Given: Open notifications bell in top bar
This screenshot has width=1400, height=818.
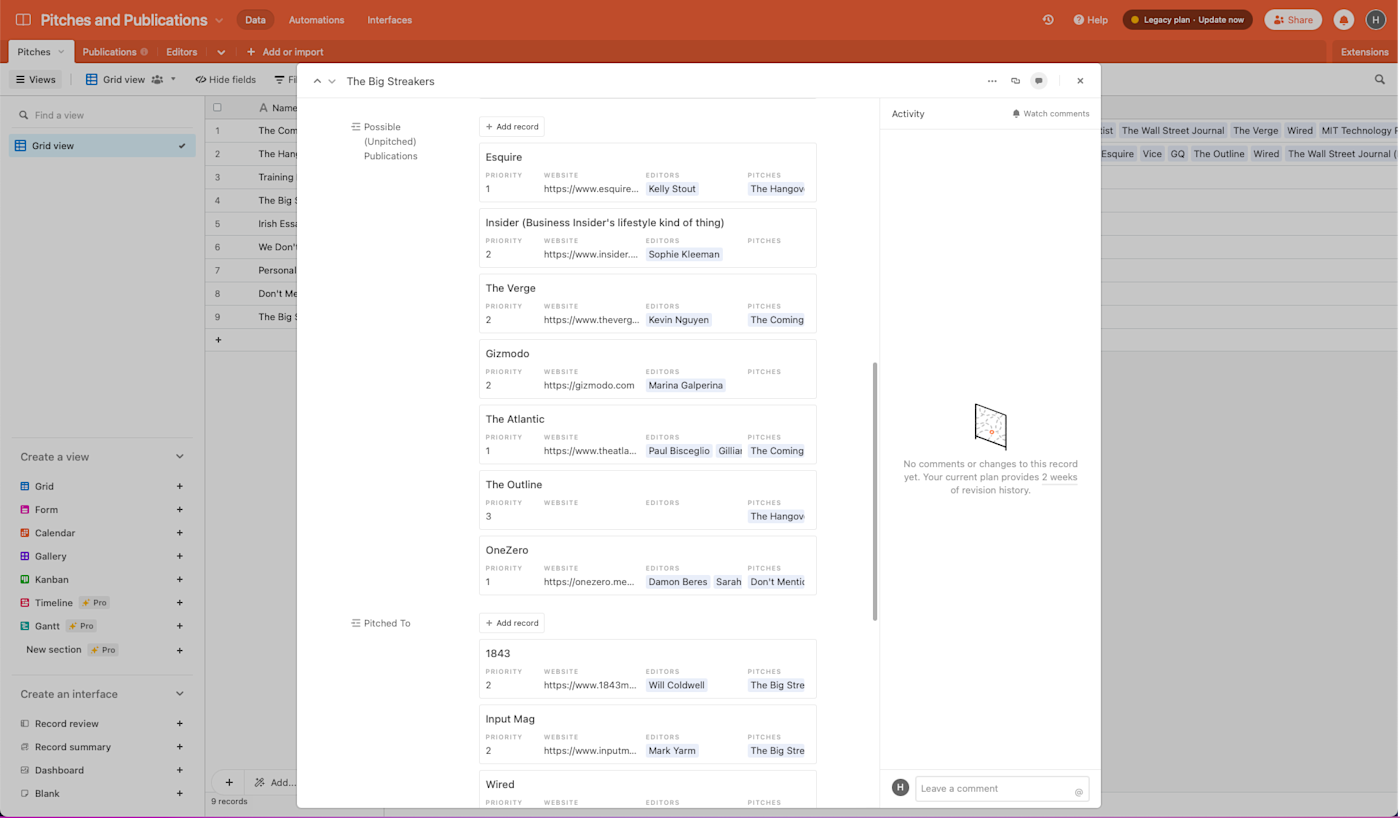Looking at the screenshot, I should [1344, 20].
